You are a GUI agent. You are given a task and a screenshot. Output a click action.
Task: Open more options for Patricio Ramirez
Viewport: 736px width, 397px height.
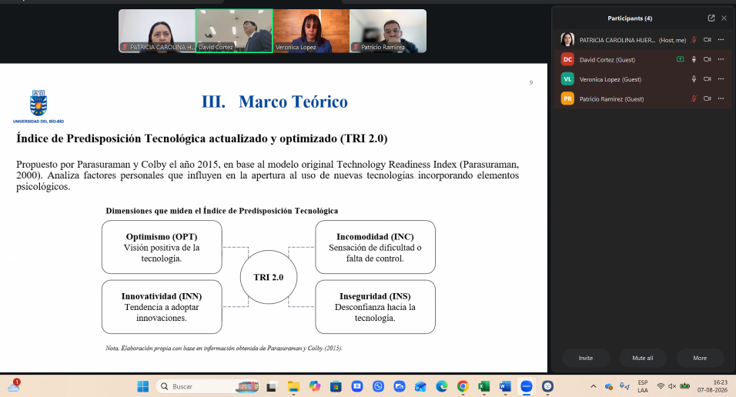coord(721,99)
